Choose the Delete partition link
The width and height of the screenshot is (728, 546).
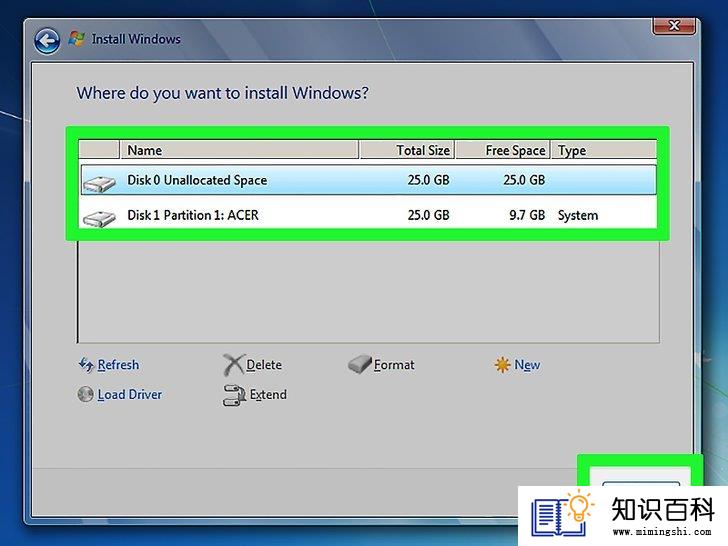point(264,365)
